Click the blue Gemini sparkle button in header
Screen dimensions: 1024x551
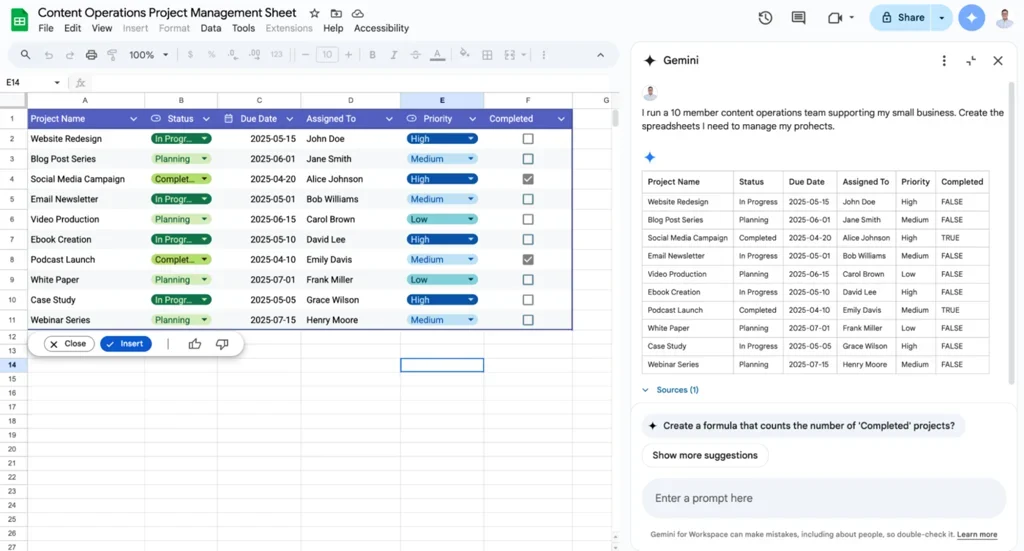click(x=971, y=18)
